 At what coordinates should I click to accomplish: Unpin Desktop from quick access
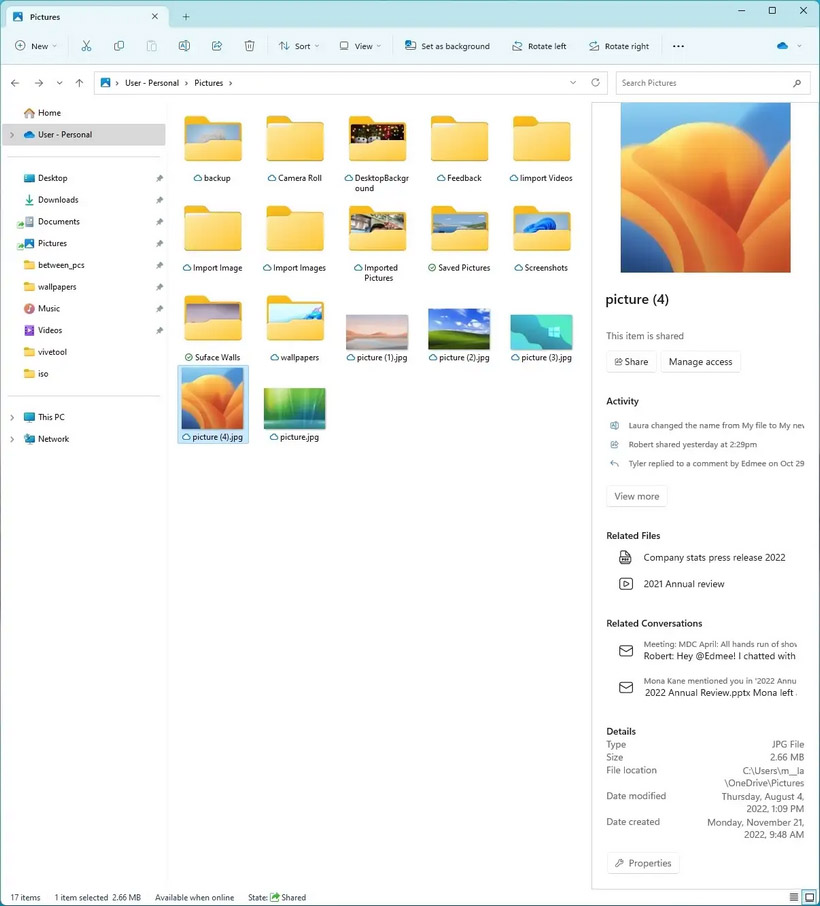tap(159, 178)
